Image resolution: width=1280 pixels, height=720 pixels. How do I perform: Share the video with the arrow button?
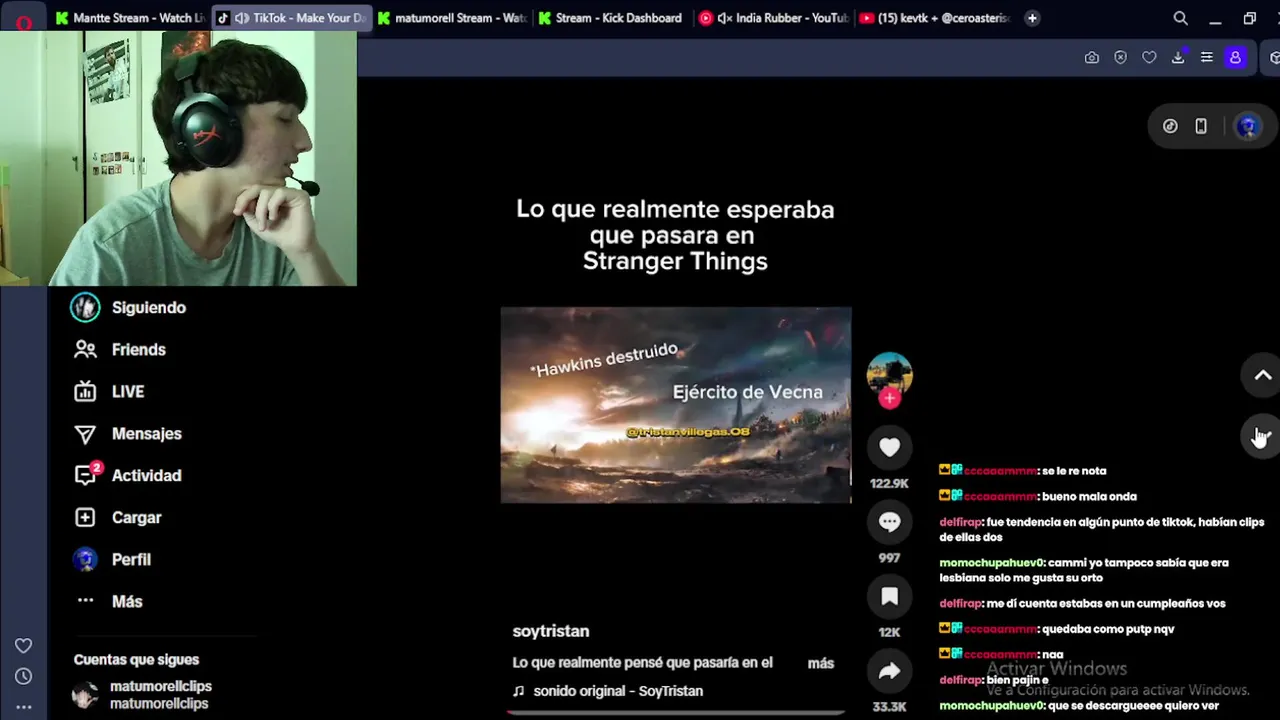(889, 671)
